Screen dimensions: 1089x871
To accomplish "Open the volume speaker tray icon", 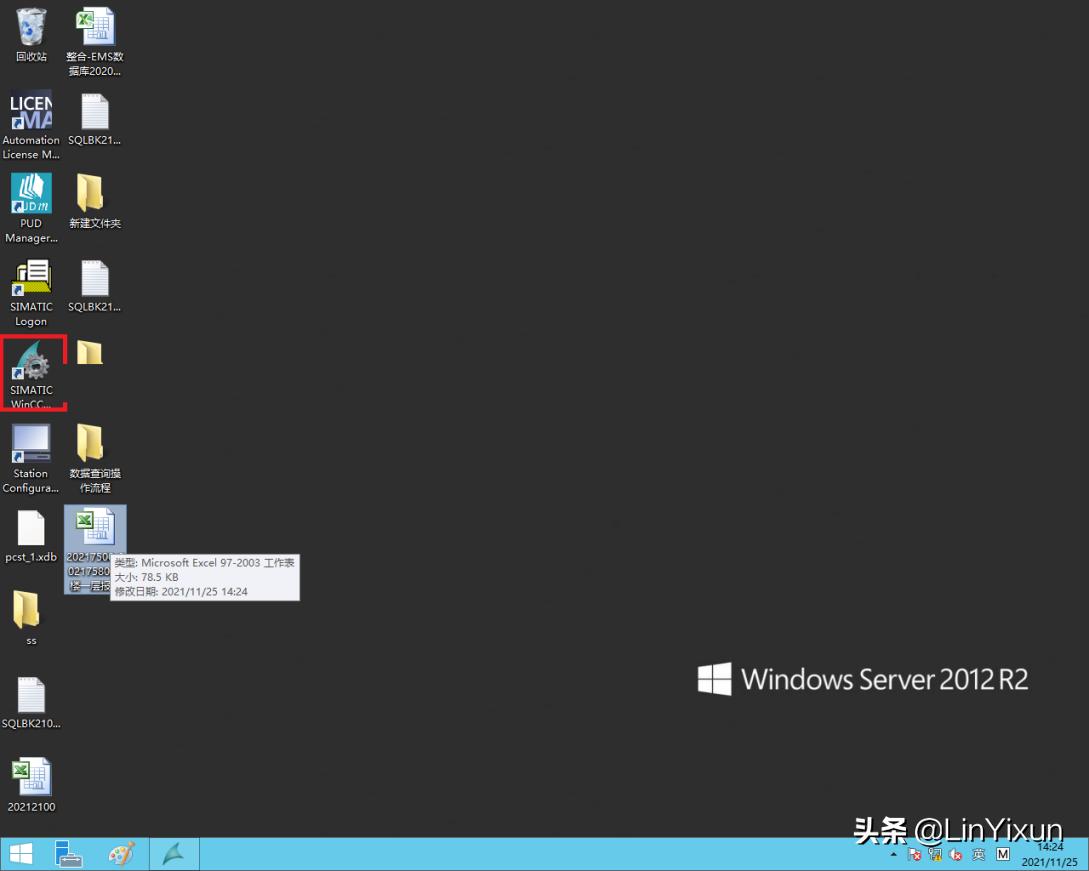I will point(956,854).
